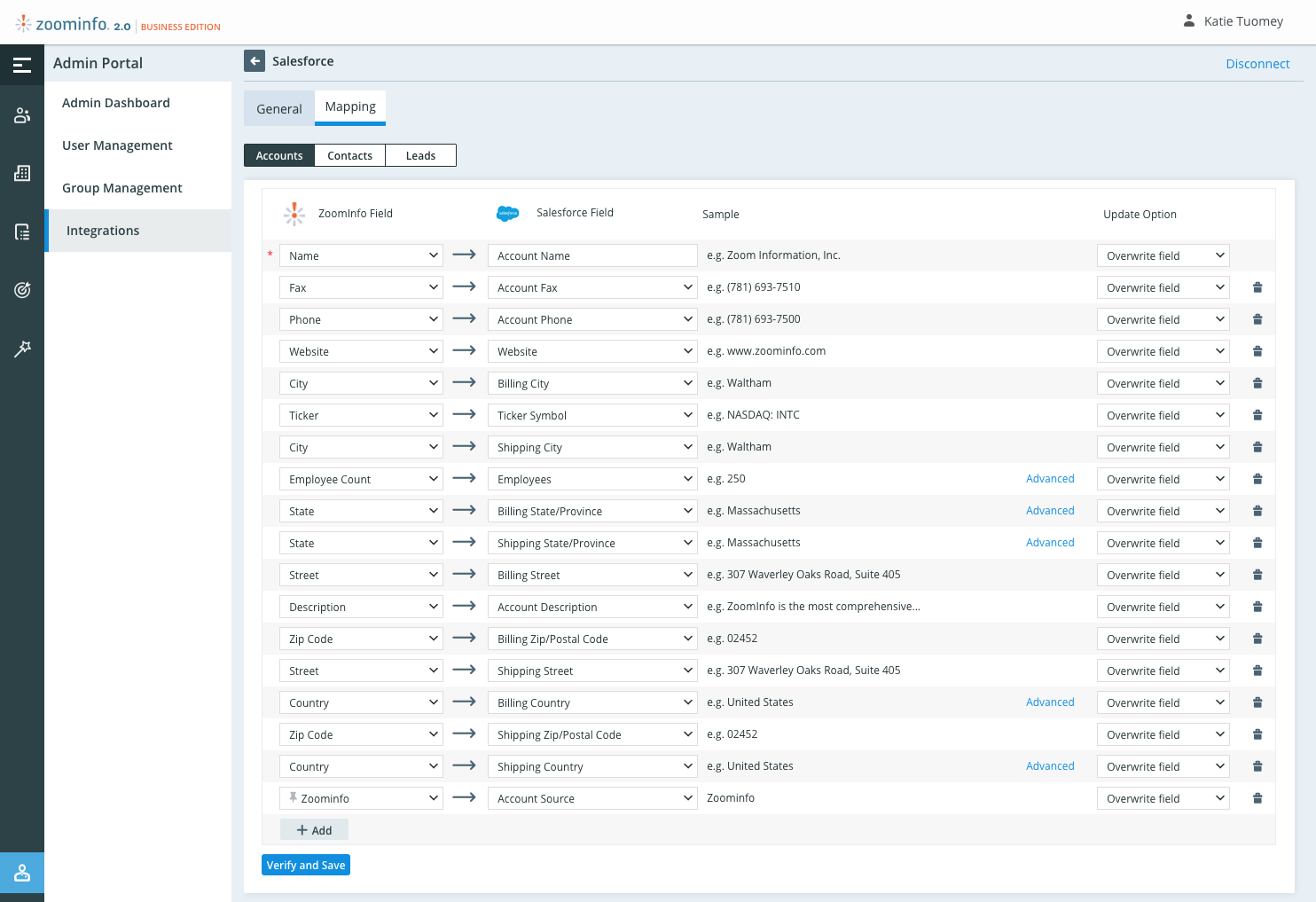Click the back arrow next to Salesforce
Viewport: 1316px width, 902px height.
pos(255,61)
